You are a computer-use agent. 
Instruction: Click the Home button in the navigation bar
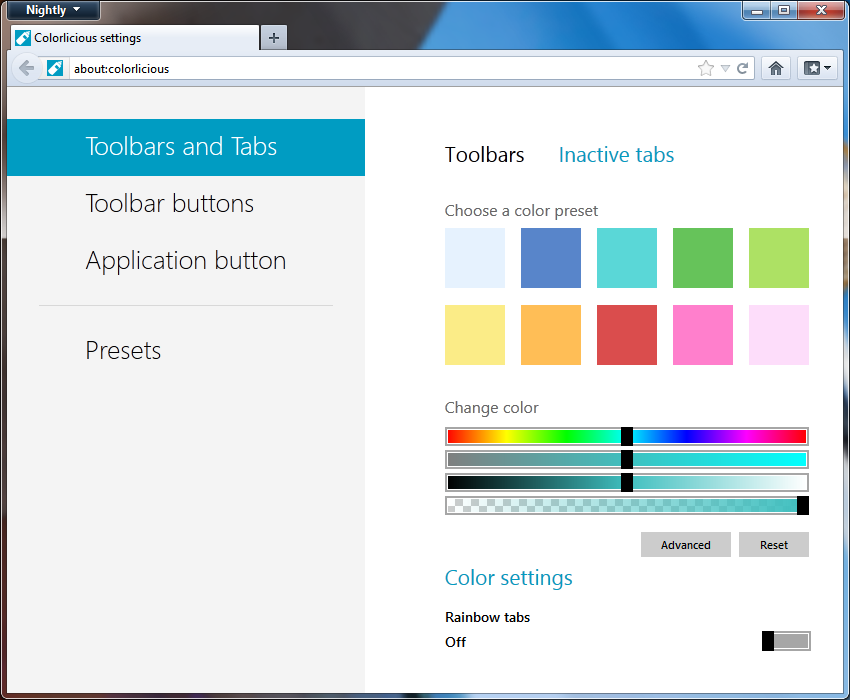point(775,69)
